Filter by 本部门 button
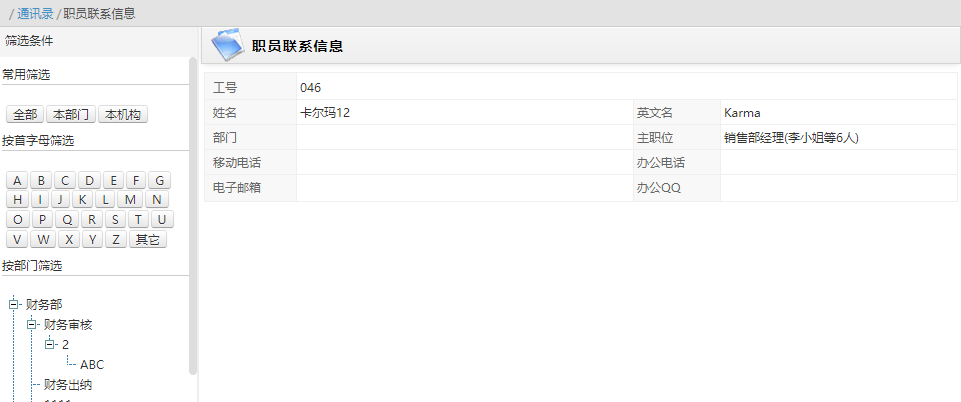This screenshot has width=961, height=402. [x=70, y=115]
